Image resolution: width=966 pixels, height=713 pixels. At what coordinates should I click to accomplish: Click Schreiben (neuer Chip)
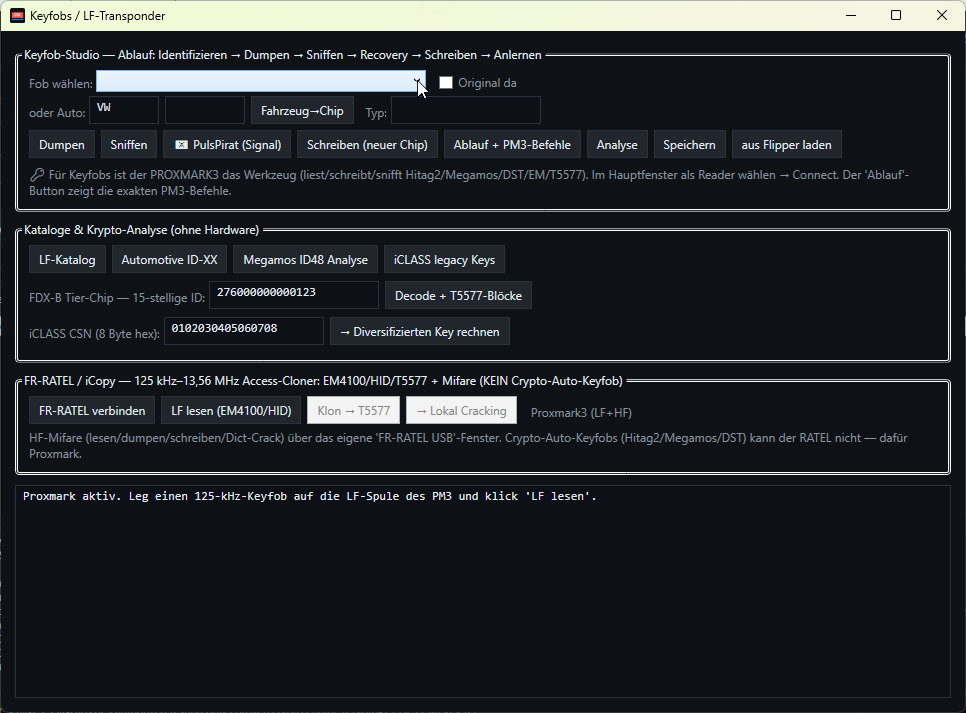click(x=367, y=145)
